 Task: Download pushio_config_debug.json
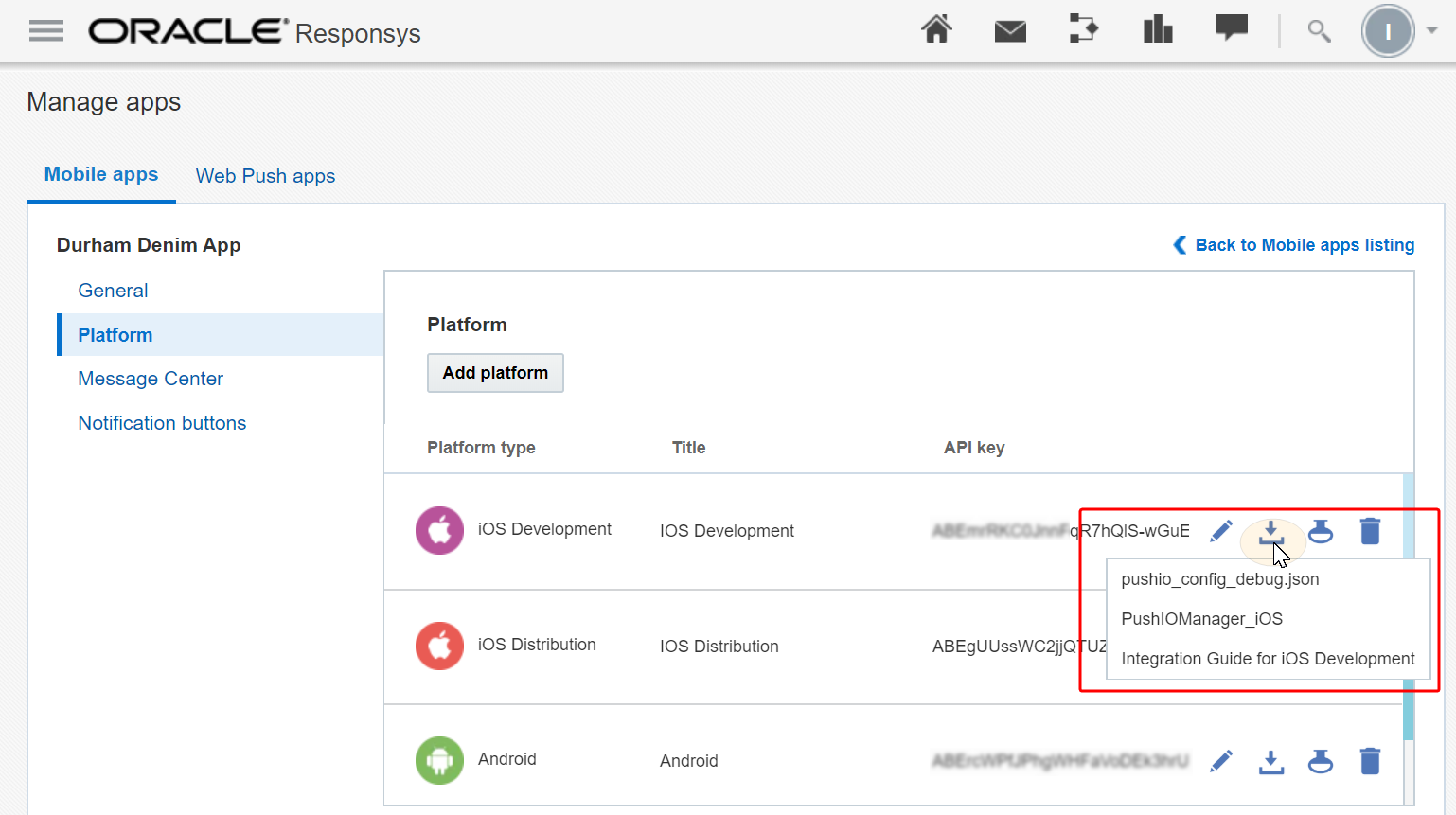click(x=1220, y=579)
